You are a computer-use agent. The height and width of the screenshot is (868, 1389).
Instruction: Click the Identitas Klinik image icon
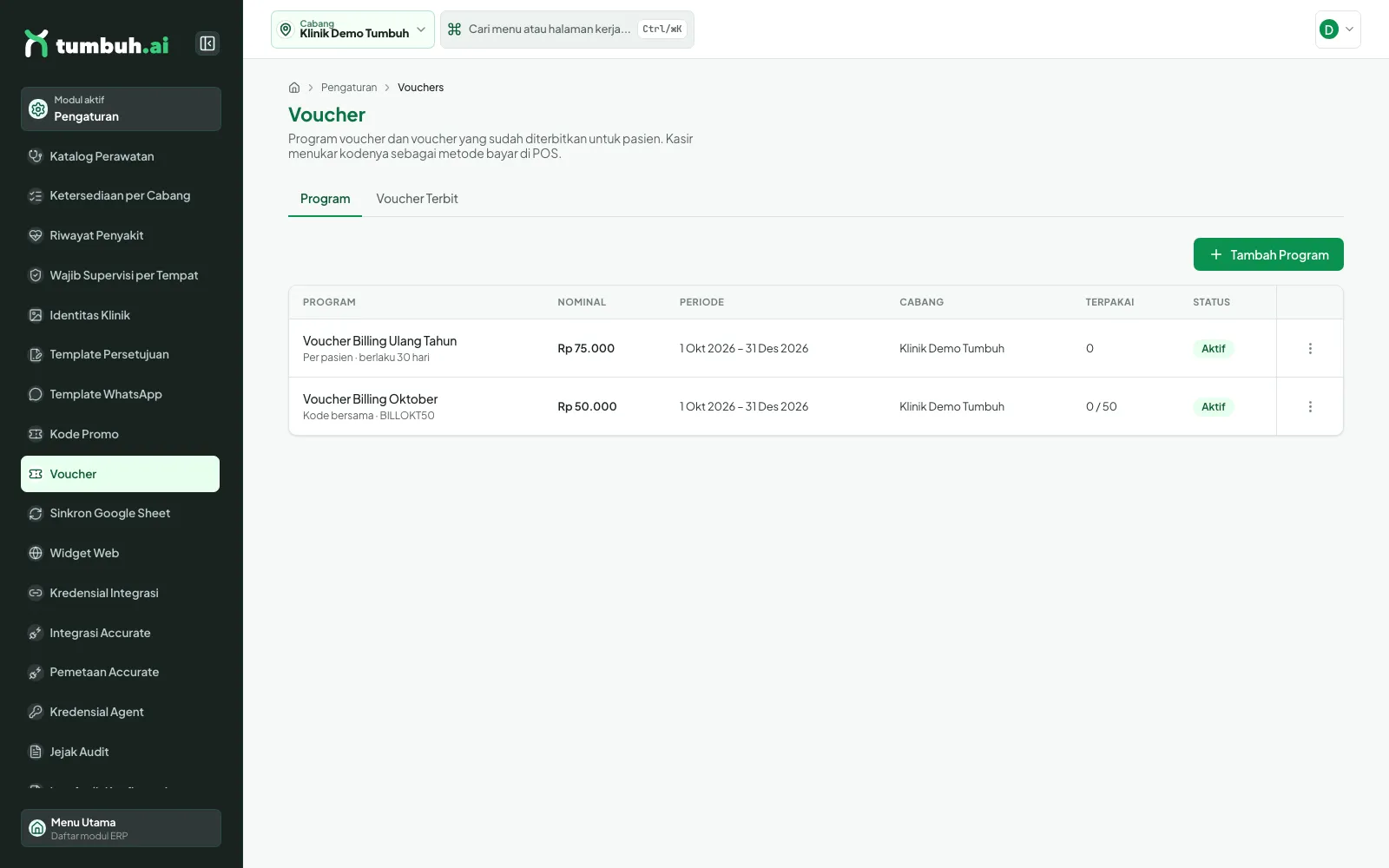pyautogui.click(x=36, y=315)
